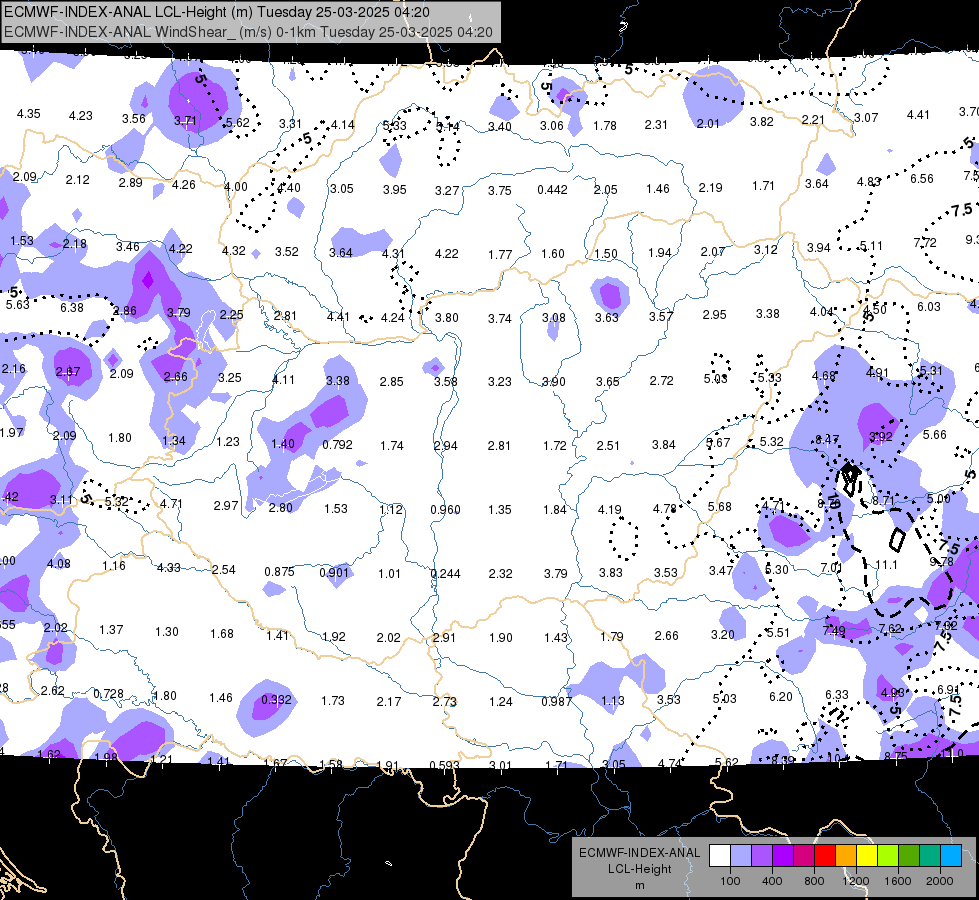
Task: Click the map value 2.95
Action: pyautogui.click(x=714, y=314)
